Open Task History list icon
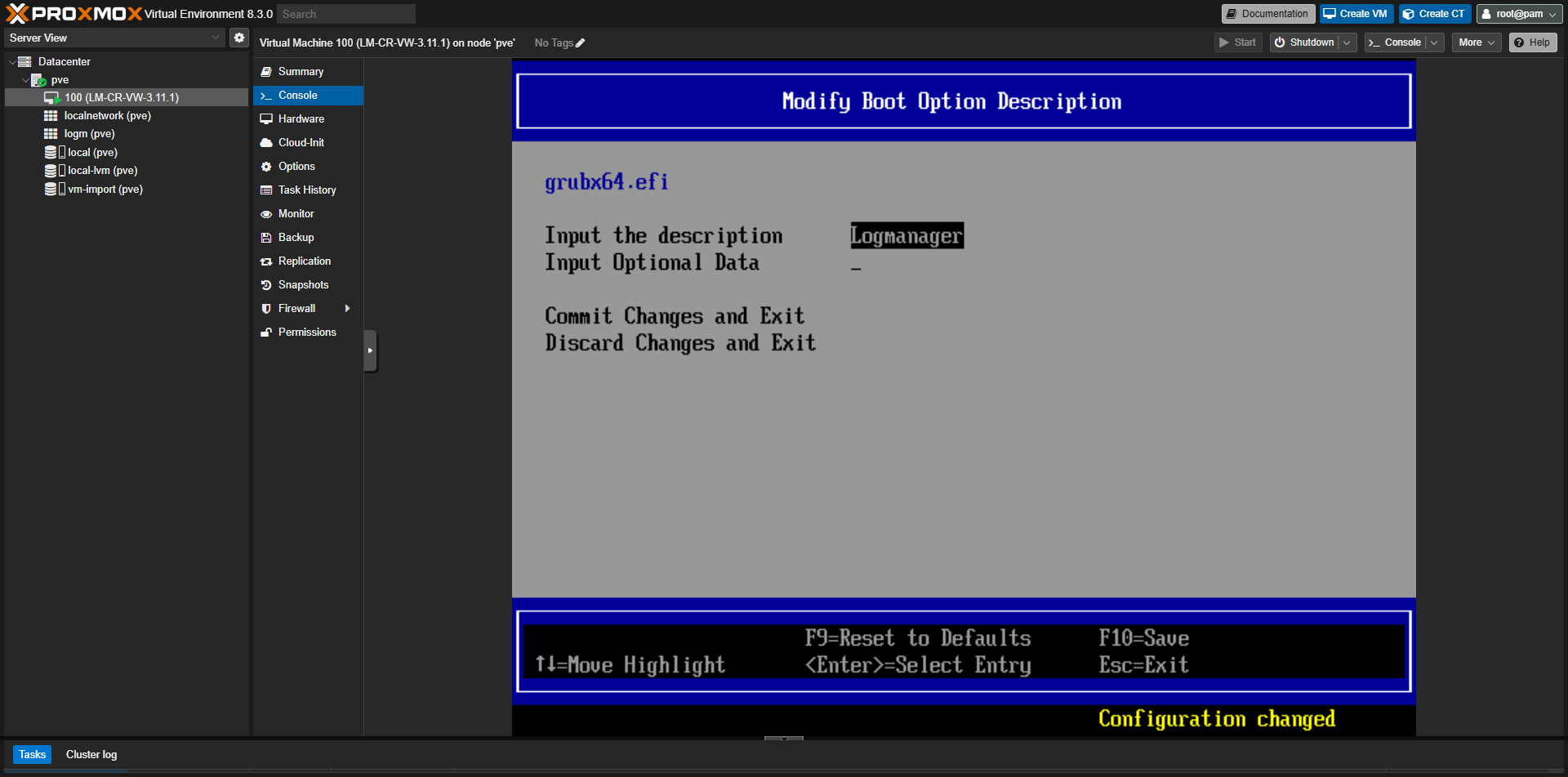Image resolution: width=1568 pixels, height=777 pixels. [266, 190]
